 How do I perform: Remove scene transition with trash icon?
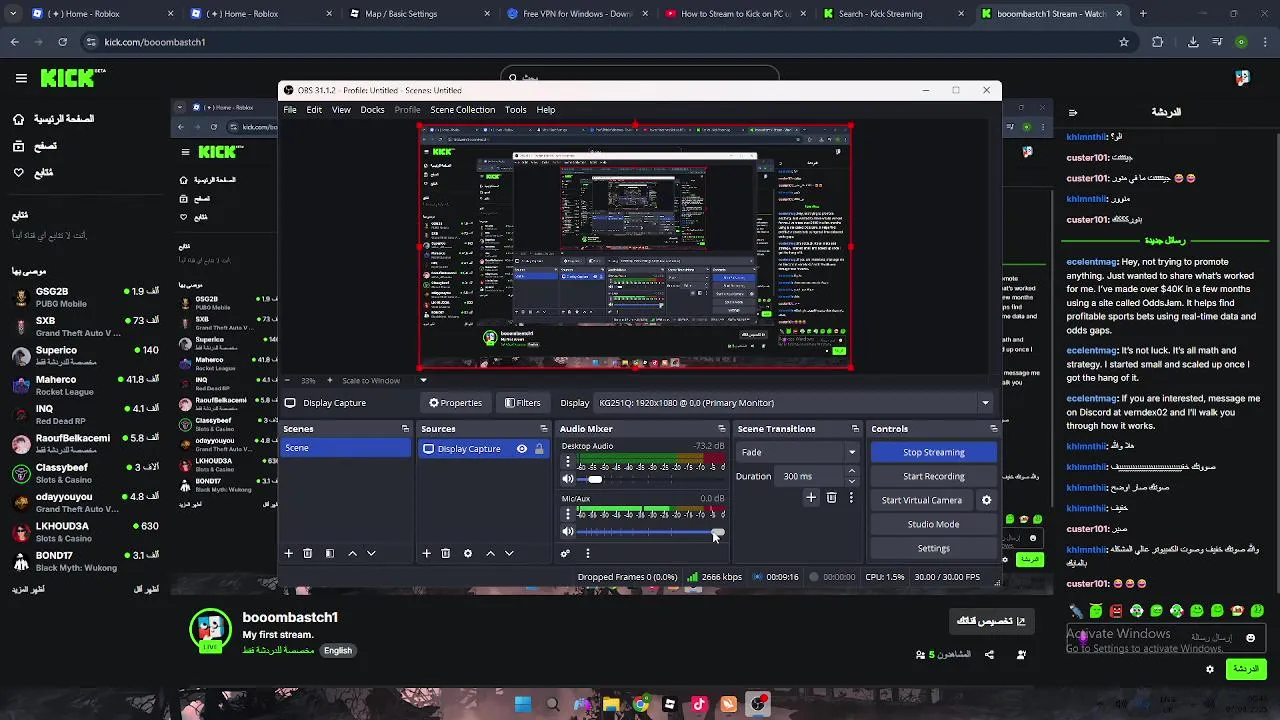(x=831, y=497)
